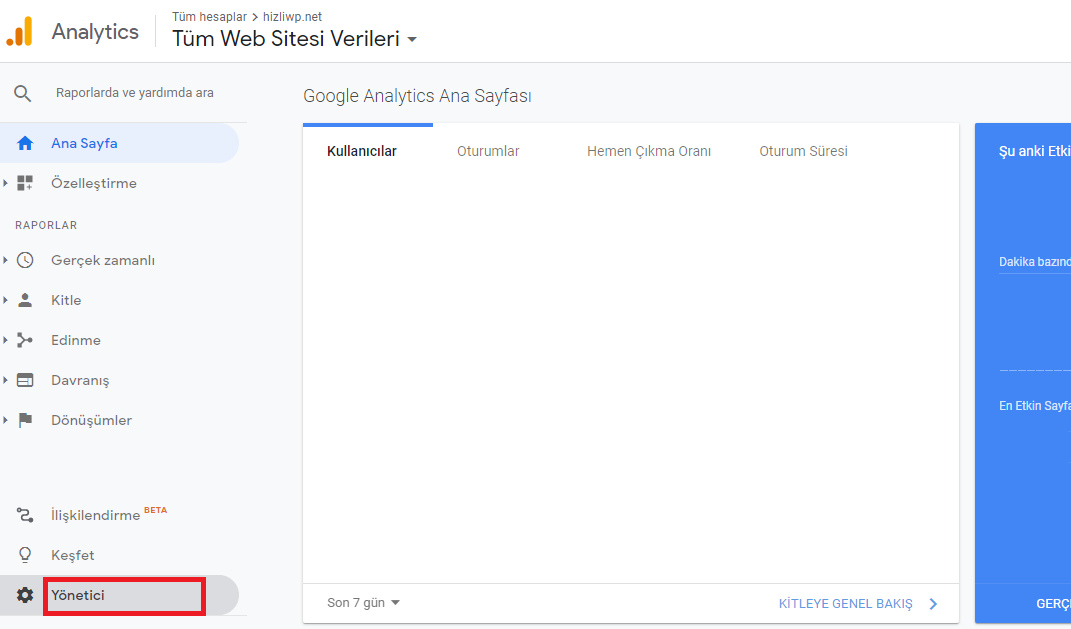Screen dimensions: 1071x629
Task: Click the Keşfet lightbulb icon
Action: 25,555
